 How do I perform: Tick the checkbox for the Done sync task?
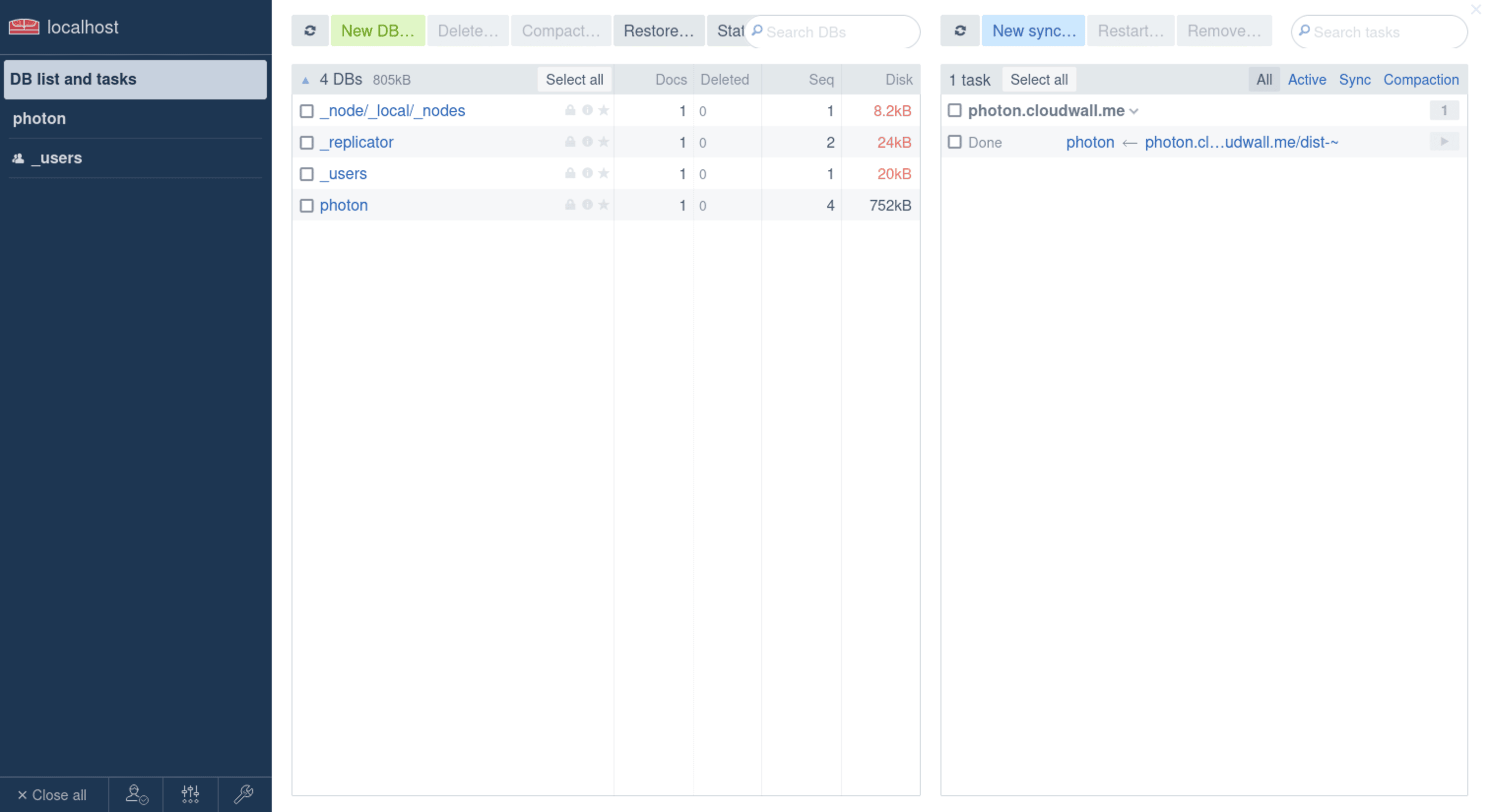click(x=955, y=142)
